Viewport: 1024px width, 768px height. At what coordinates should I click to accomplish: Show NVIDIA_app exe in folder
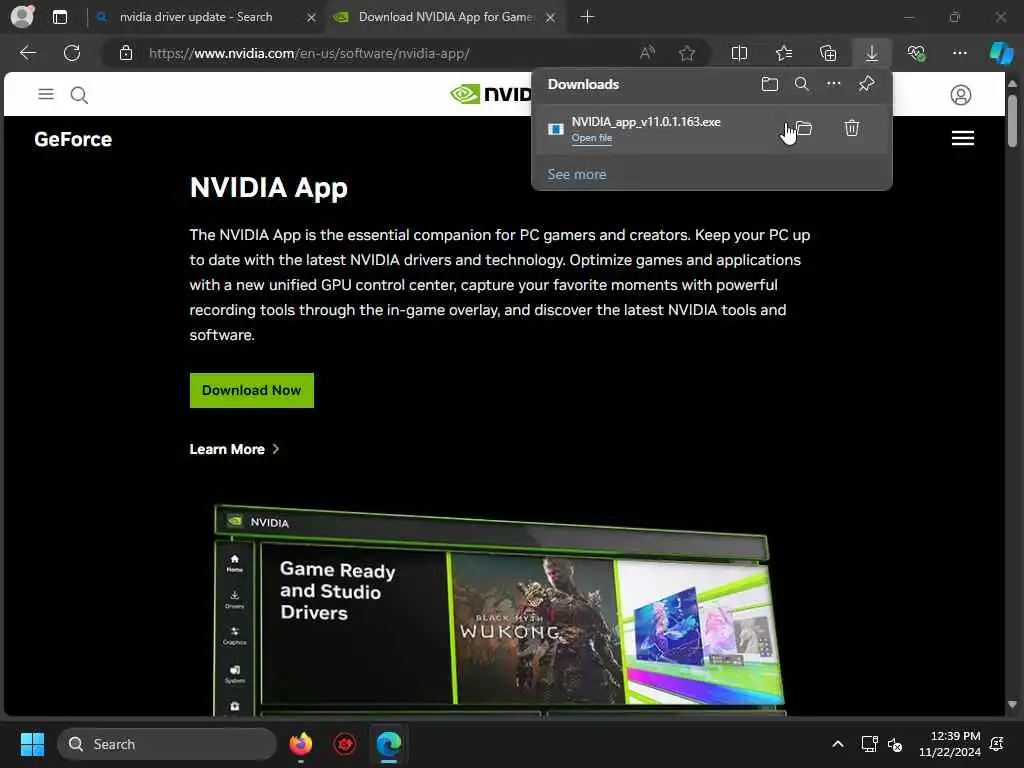pos(804,128)
